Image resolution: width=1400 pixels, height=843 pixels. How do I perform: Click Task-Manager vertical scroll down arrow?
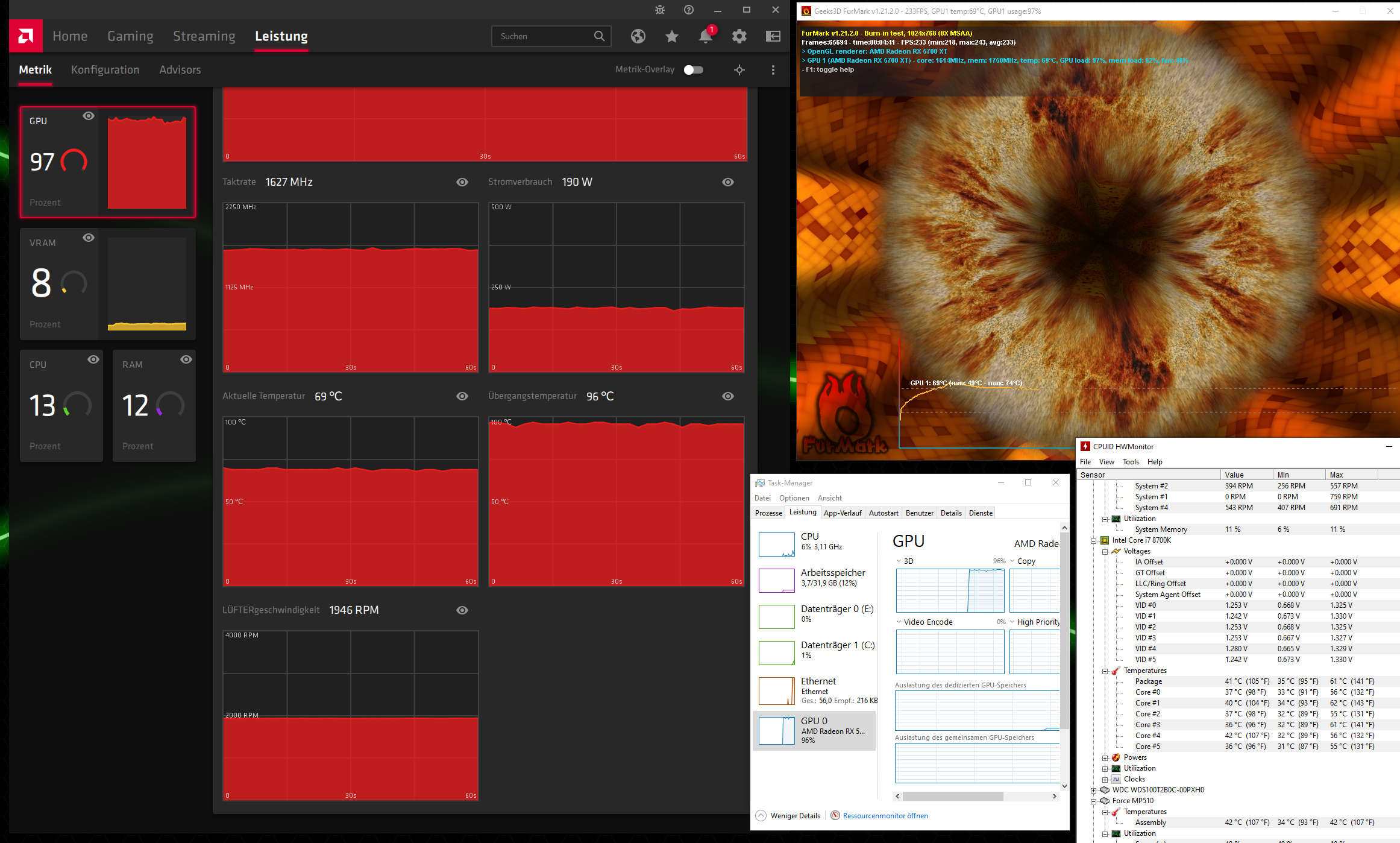click(1064, 786)
